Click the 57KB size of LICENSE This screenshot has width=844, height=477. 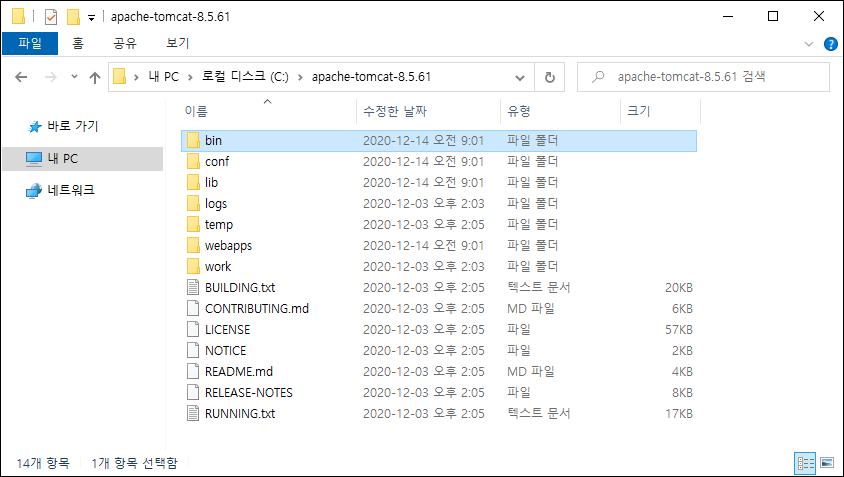679,329
